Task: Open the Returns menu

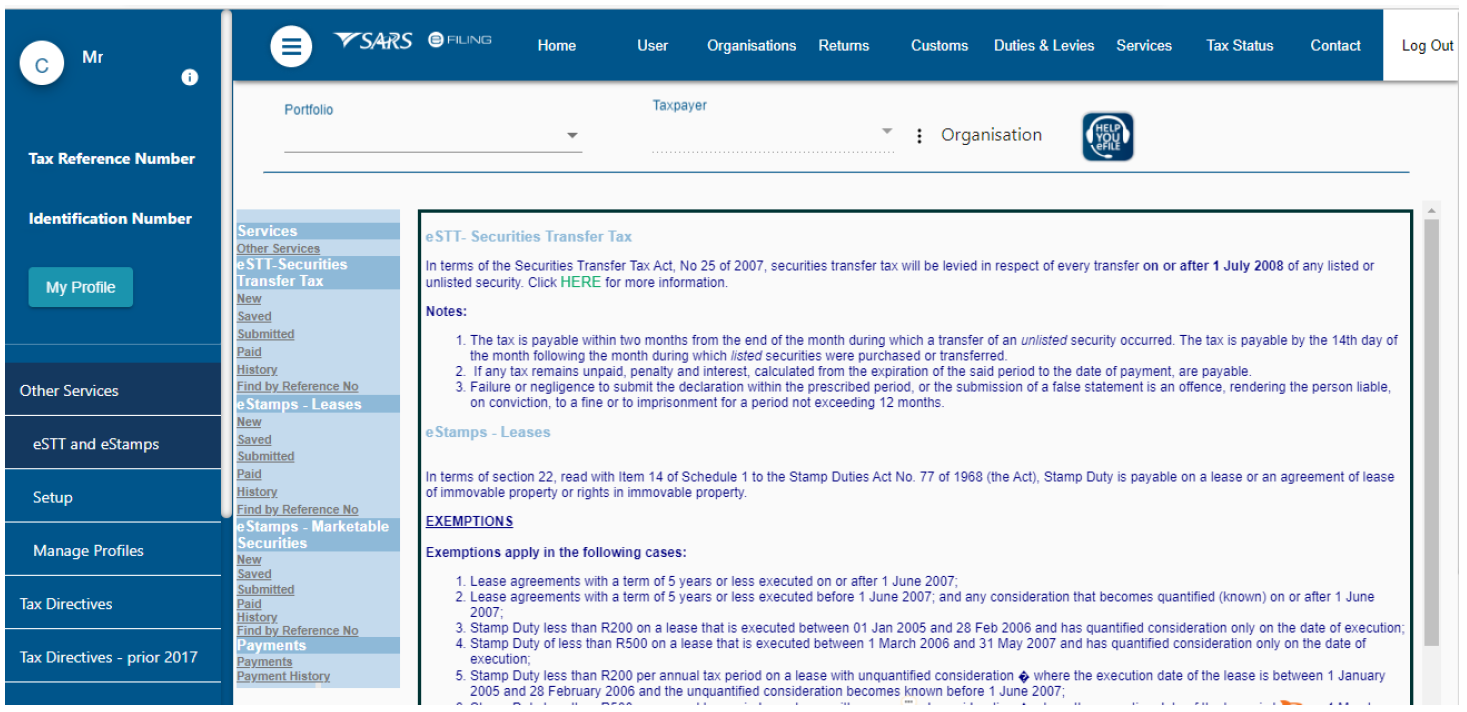Action: pos(844,46)
